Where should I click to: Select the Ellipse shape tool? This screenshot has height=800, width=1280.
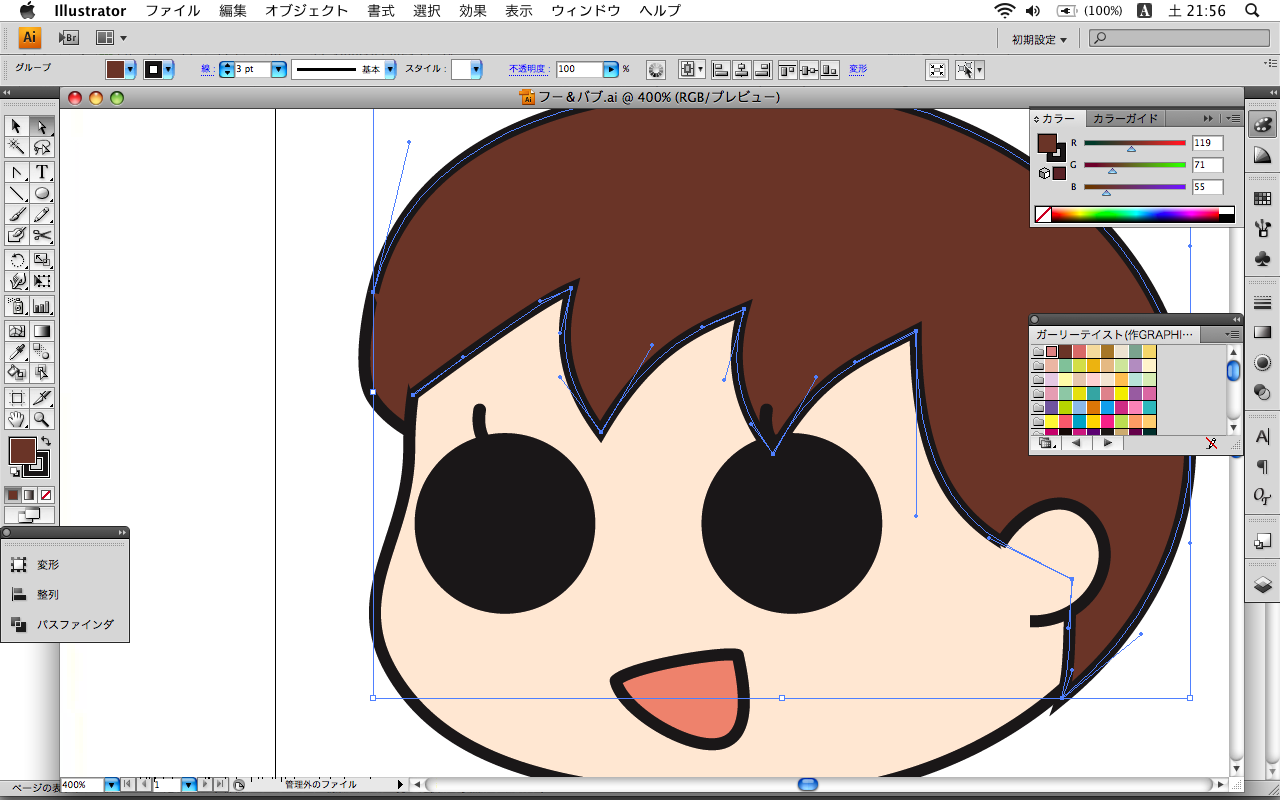tap(42, 193)
